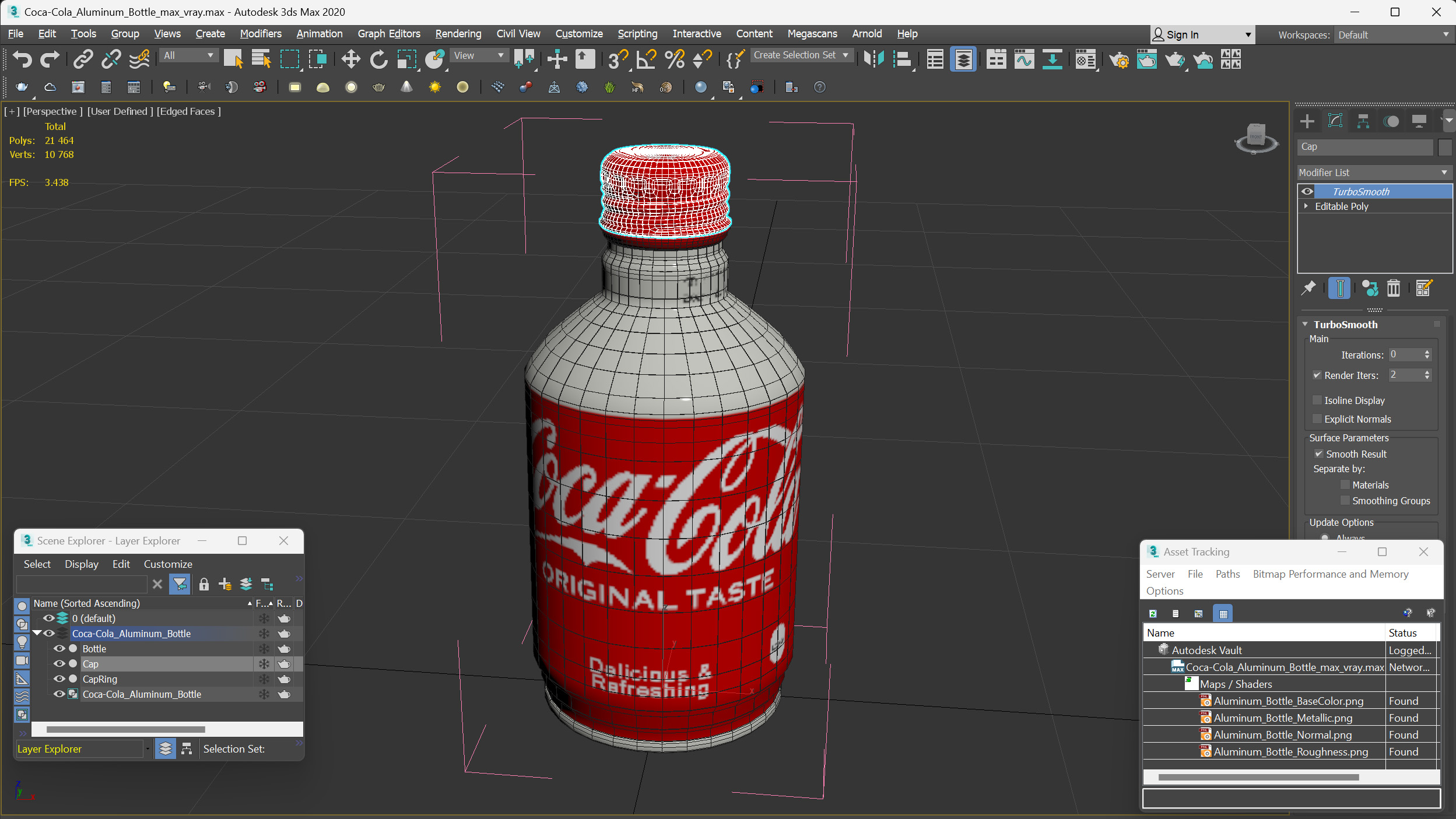Viewport: 1456px width, 819px height.
Task: Increase the Iterations spinner arrows
Action: point(1427,352)
